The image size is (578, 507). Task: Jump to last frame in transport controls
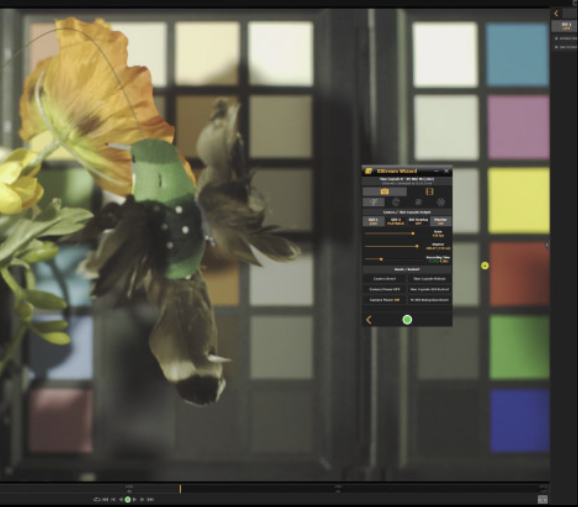click(150, 499)
